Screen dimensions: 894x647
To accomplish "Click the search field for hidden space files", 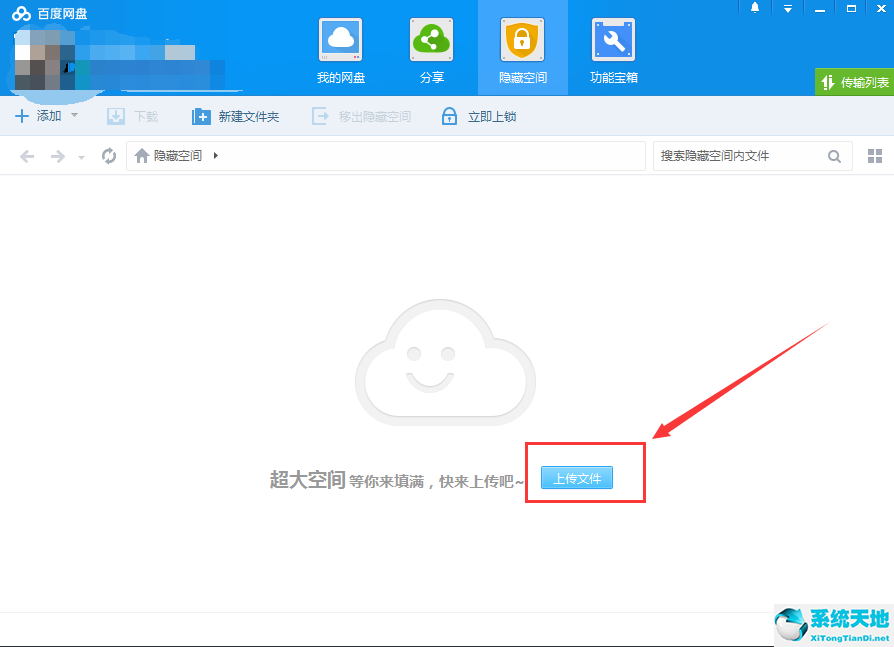I will pos(738,156).
